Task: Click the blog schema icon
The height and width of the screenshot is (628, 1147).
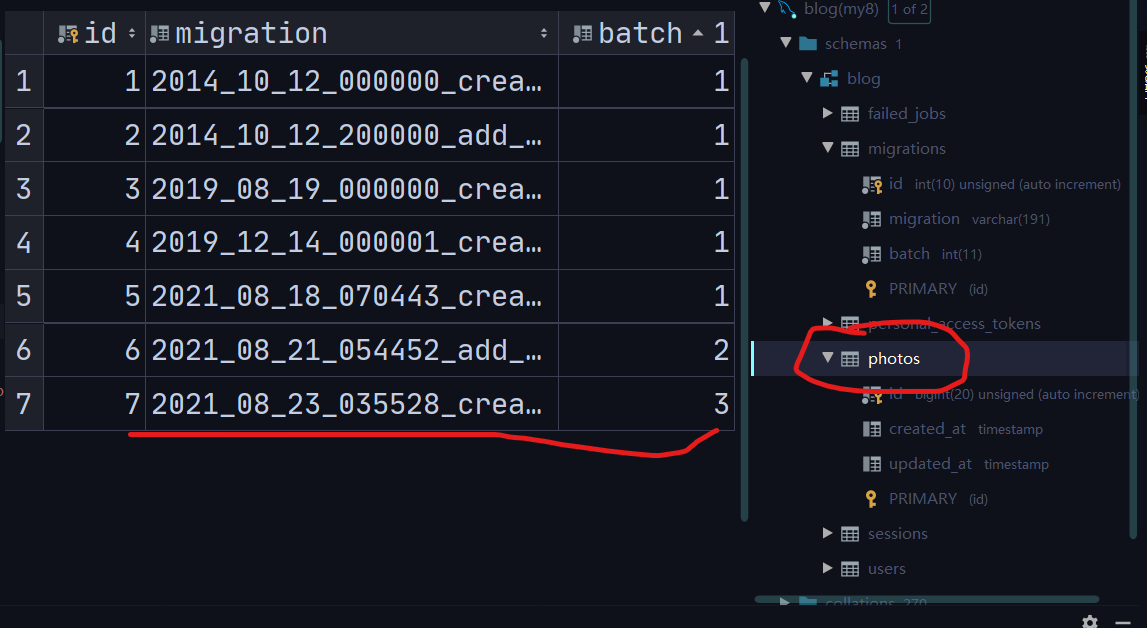Action: 829,79
